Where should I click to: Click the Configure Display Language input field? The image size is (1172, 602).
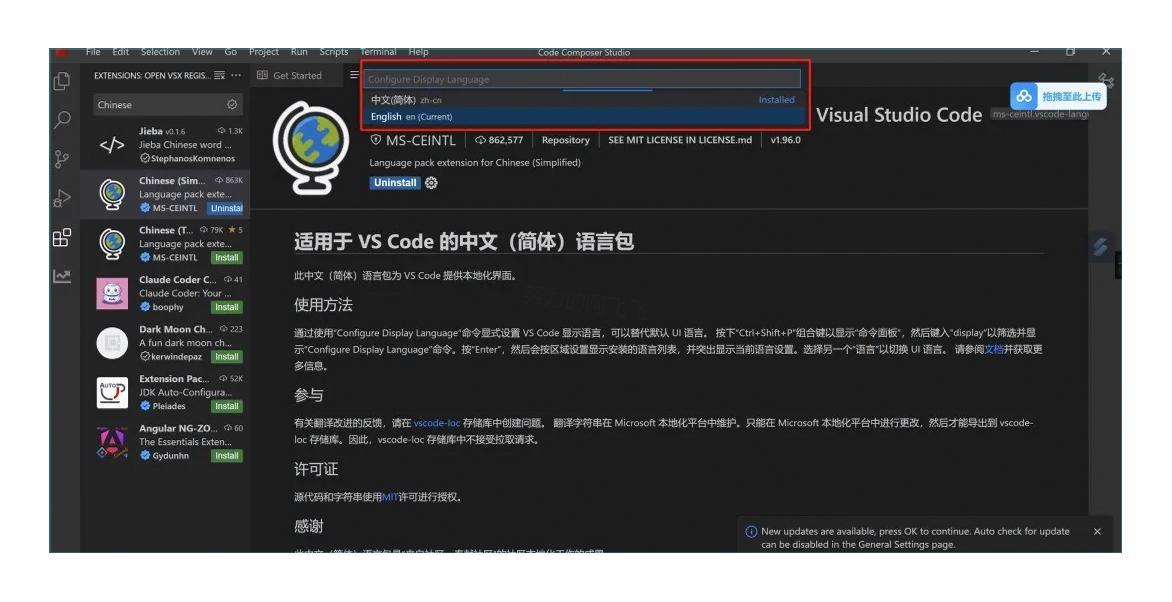583,79
